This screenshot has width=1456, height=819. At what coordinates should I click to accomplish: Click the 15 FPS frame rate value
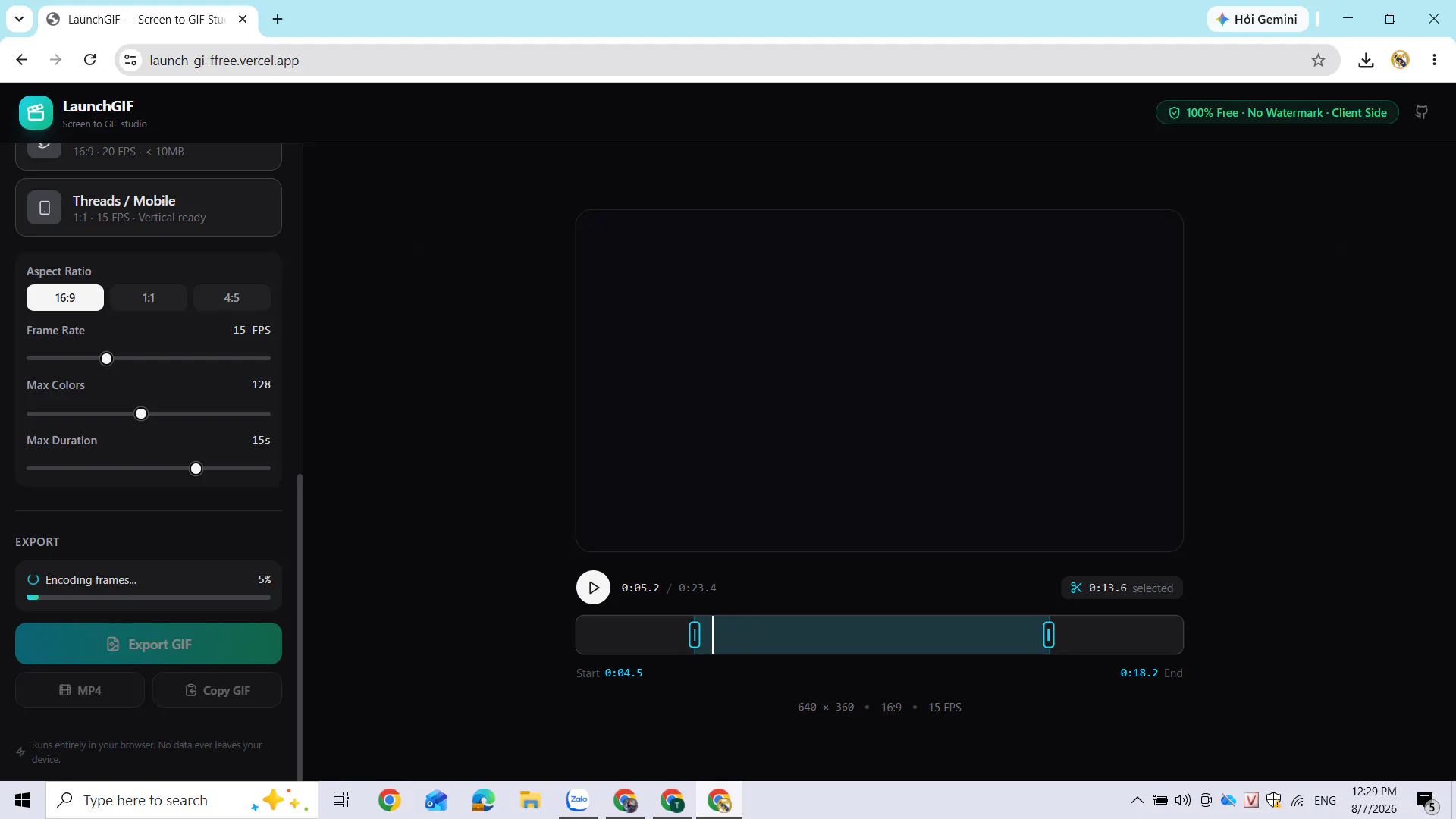click(x=252, y=330)
